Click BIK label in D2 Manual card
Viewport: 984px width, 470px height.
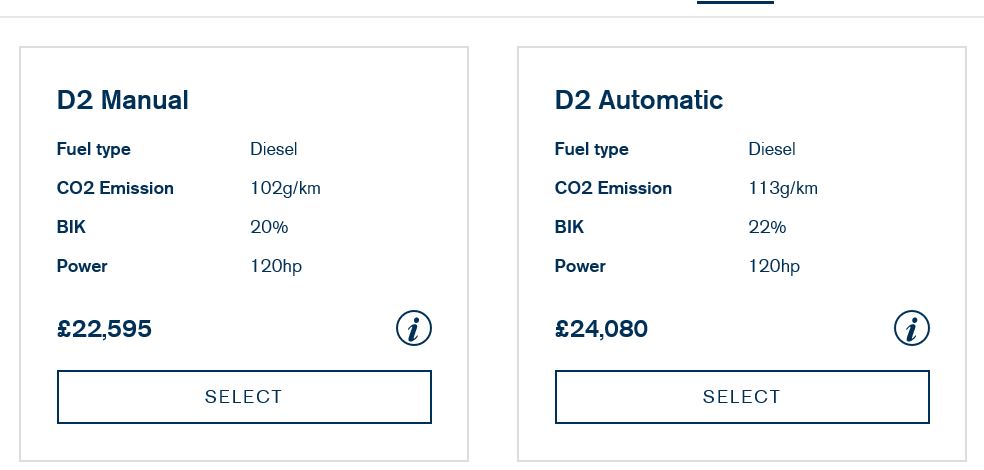(71, 227)
